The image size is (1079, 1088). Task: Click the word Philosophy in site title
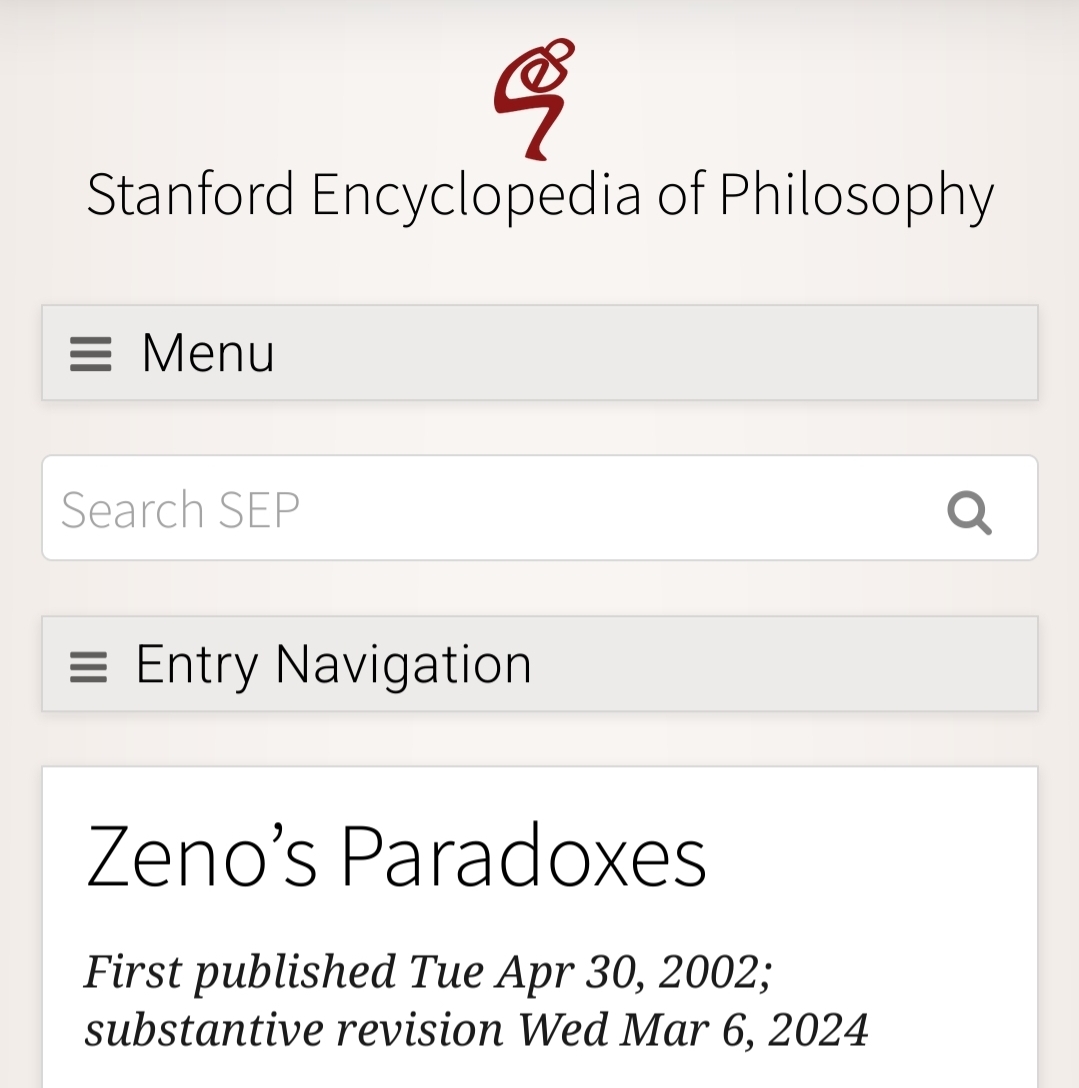(x=856, y=194)
